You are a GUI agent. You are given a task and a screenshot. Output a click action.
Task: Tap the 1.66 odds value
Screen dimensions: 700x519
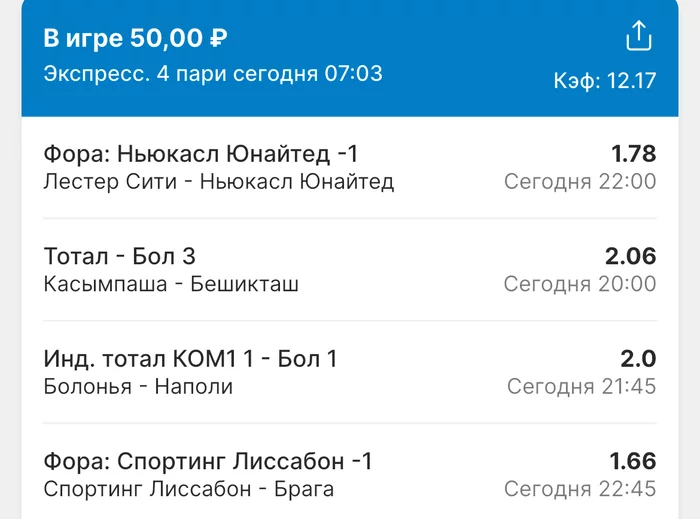tap(633, 462)
